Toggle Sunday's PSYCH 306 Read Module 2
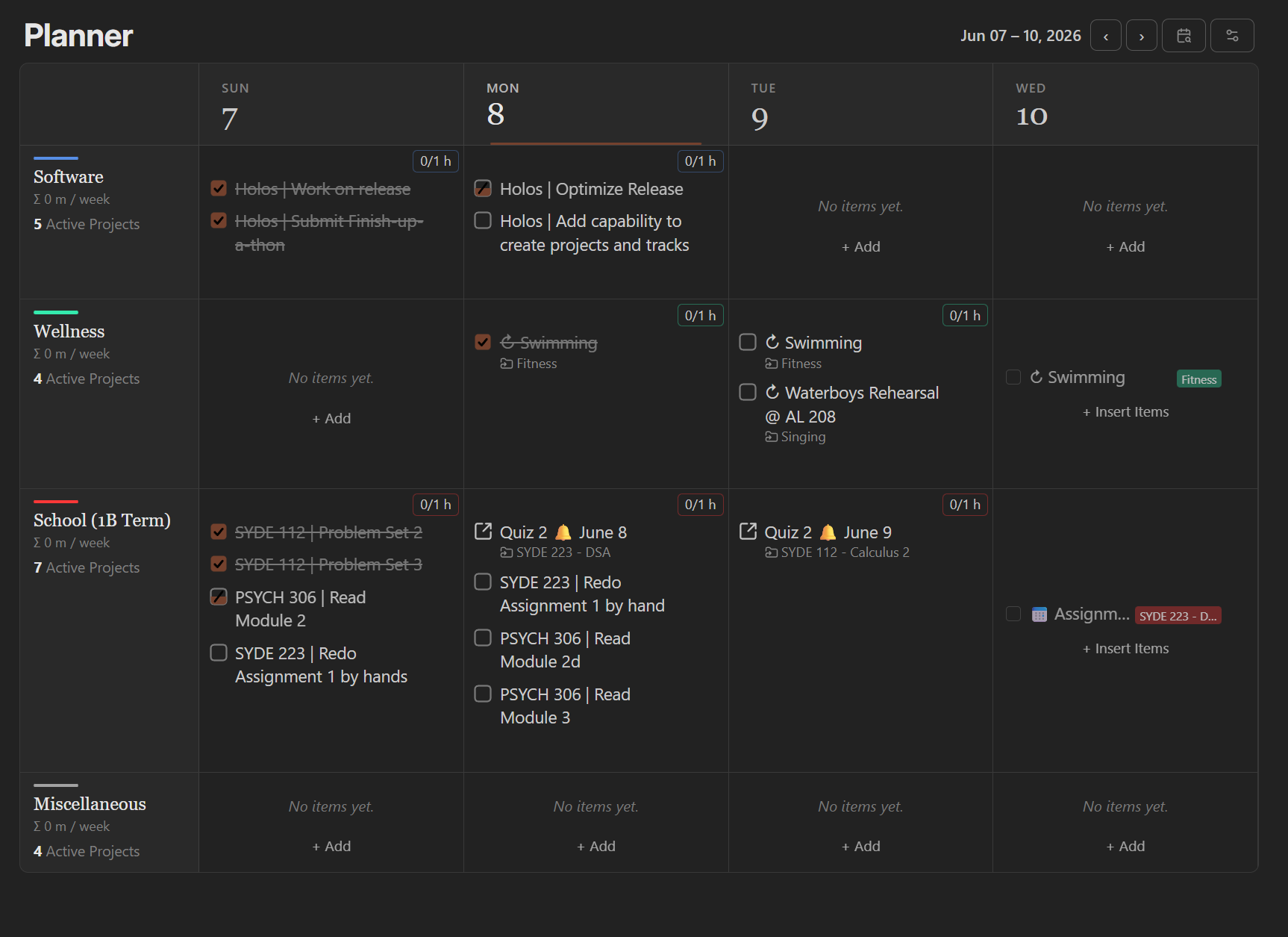1288x937 pixels. [219, 597]
